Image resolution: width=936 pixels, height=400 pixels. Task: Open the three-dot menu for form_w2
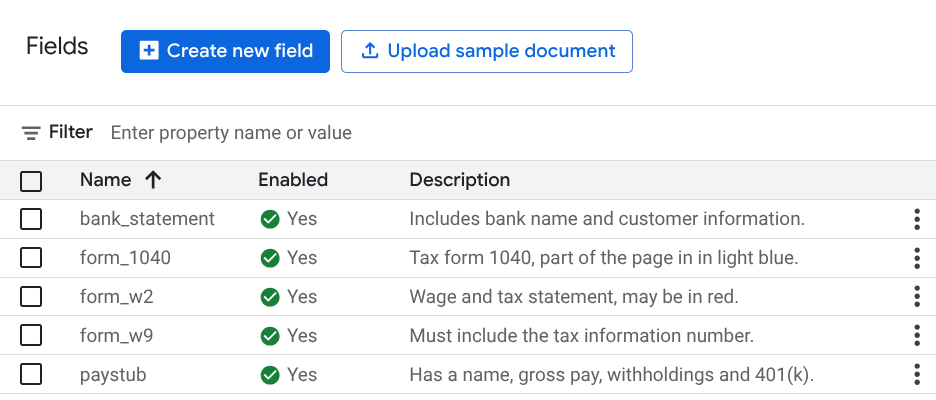[916, 297]
